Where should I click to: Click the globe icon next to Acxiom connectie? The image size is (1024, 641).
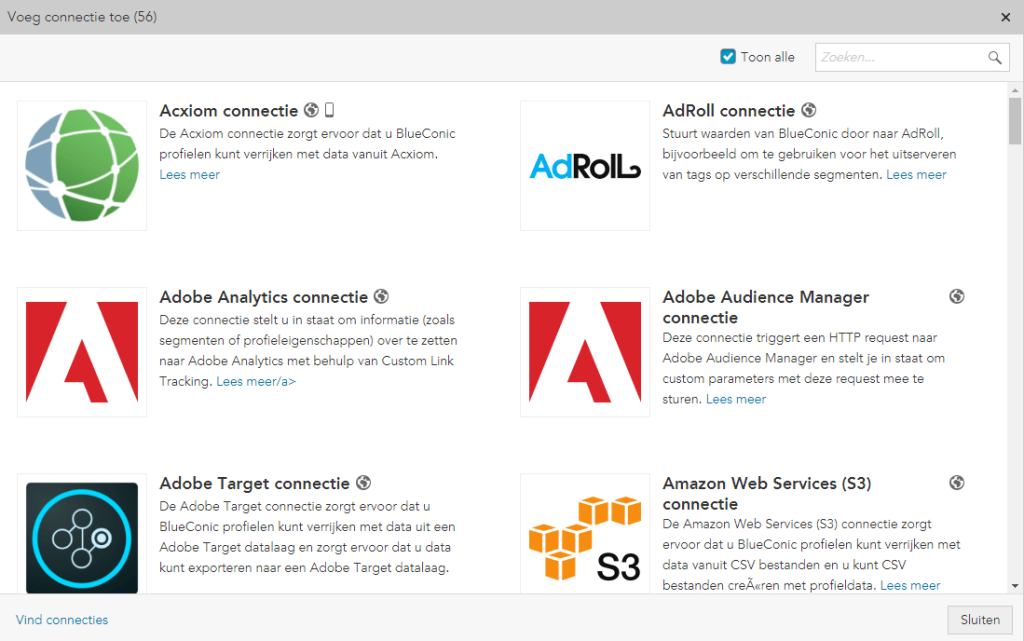click(x=312, y=111)
